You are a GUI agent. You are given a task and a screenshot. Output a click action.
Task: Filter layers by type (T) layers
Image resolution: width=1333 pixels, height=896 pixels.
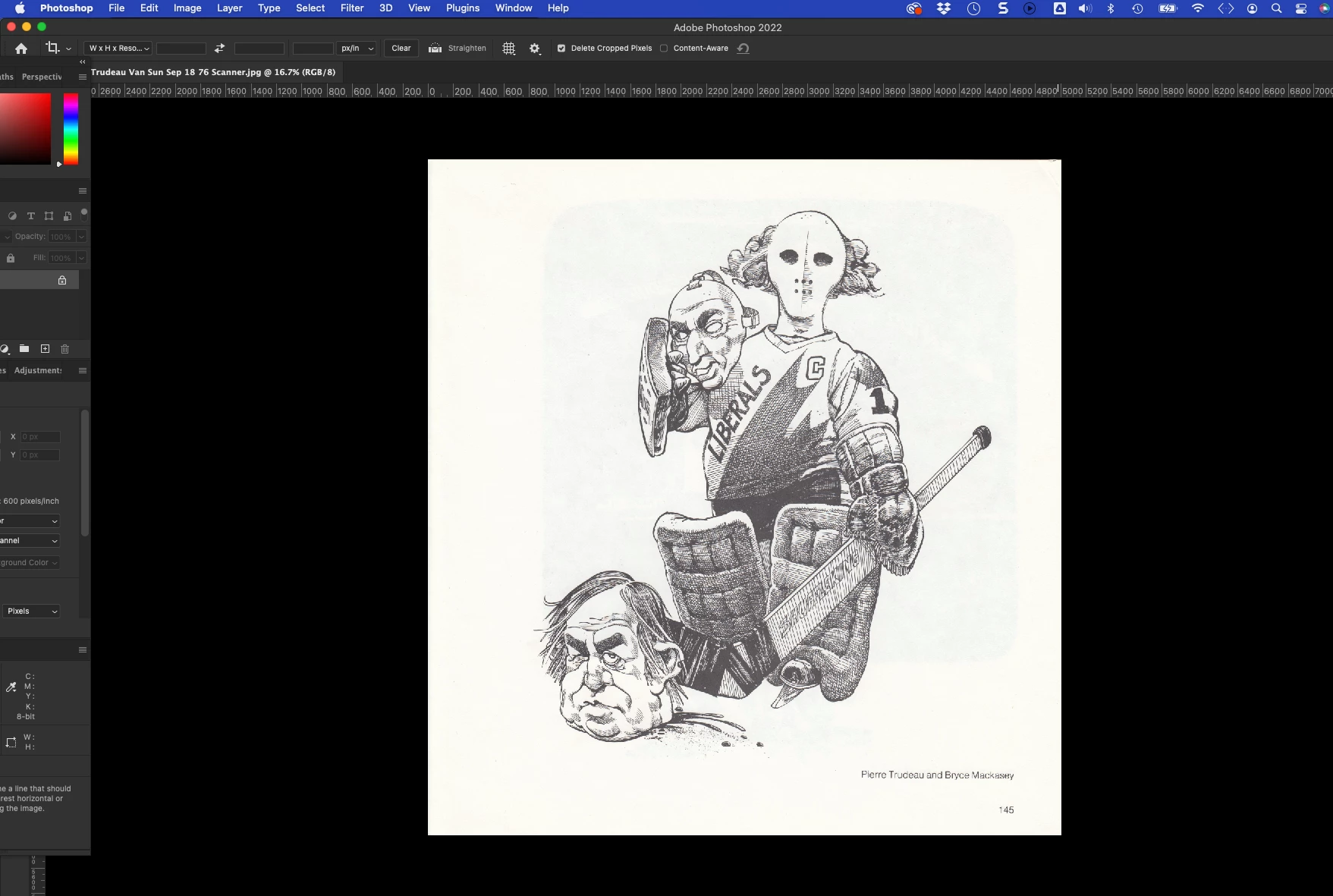click(x=31, y=216)
